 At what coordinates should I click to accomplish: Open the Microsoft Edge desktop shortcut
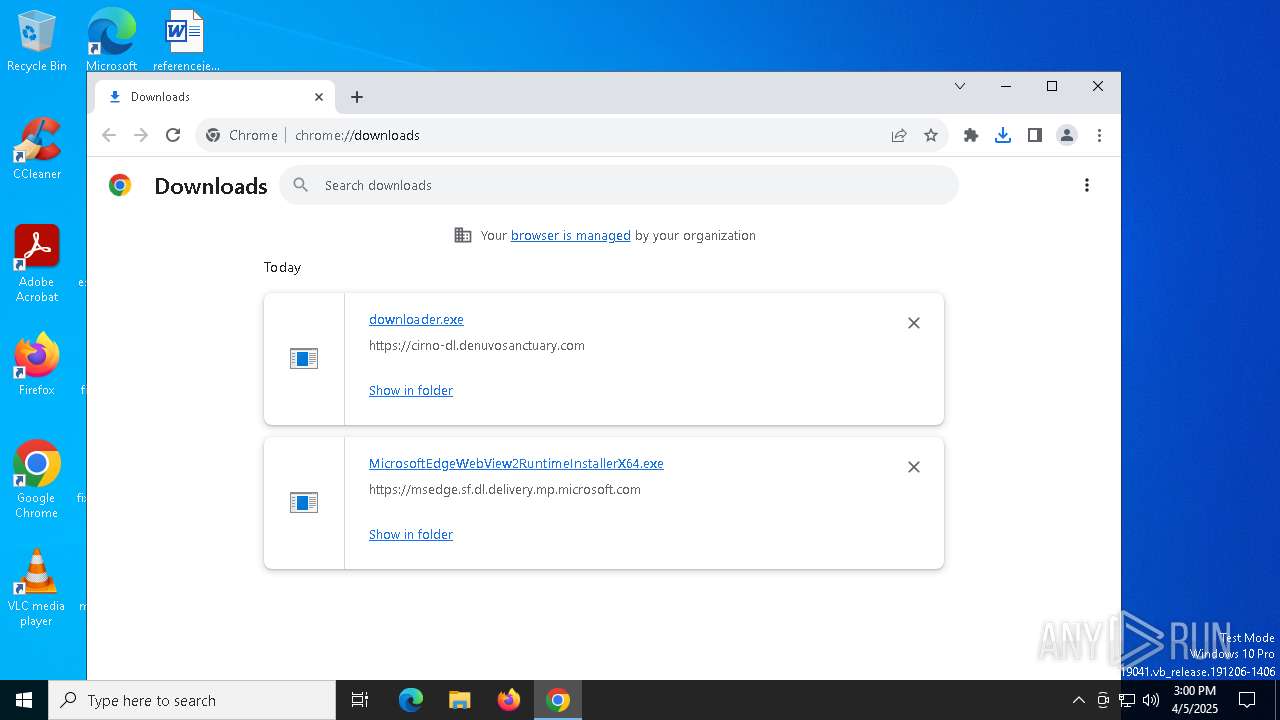[112, 40]
